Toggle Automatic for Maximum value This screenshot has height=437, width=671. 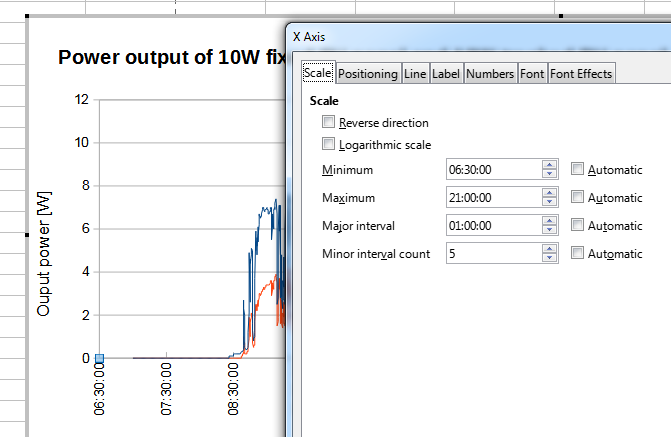click(x=577, y=197)
